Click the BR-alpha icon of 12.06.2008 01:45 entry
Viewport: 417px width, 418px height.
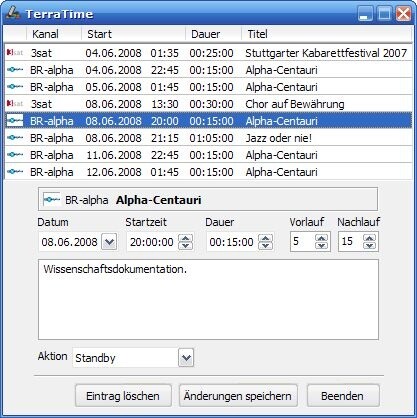coord(15,172)
